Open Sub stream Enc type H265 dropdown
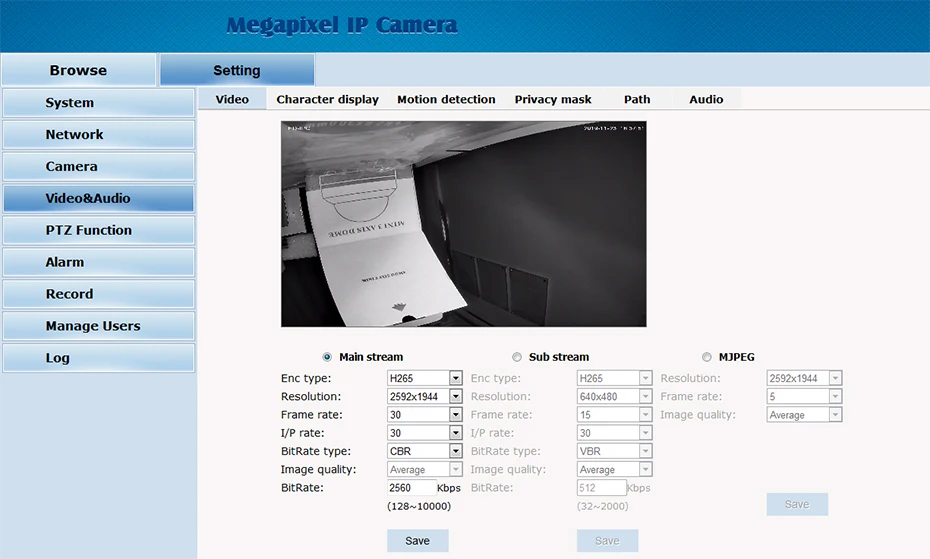The width and height of the screenshot is (930, 559). (x=614, y=378)
